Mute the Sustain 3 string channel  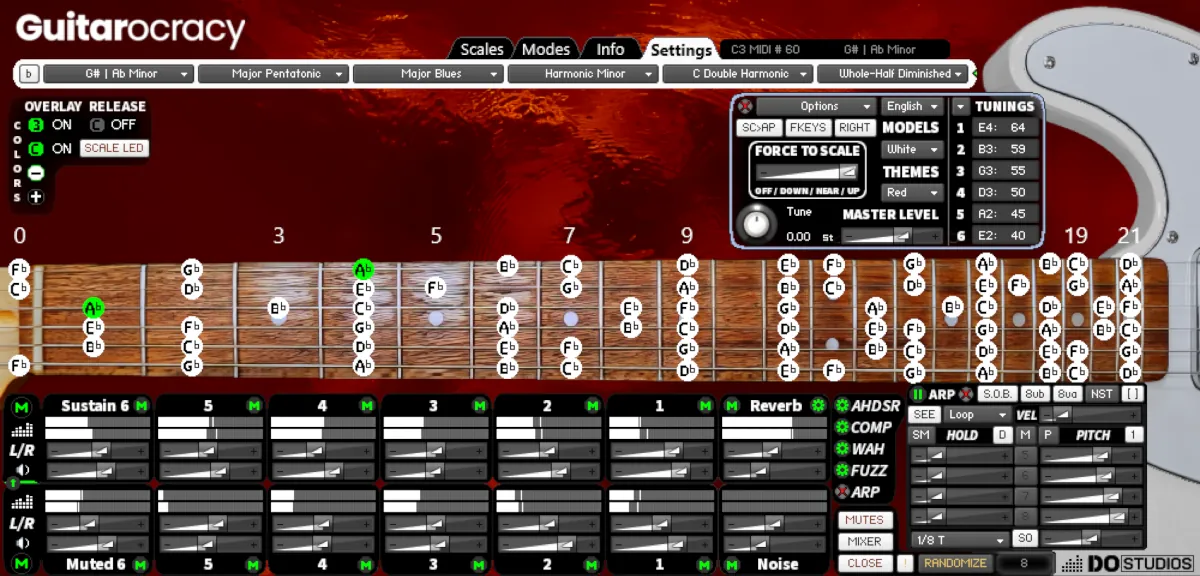[480, 405]
